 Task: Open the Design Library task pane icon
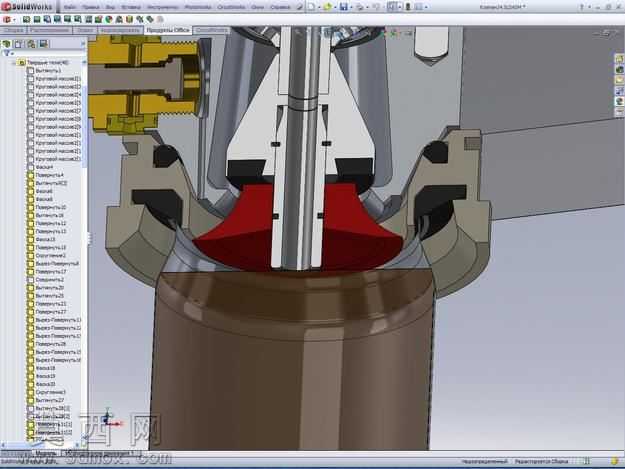pos(620,70)
